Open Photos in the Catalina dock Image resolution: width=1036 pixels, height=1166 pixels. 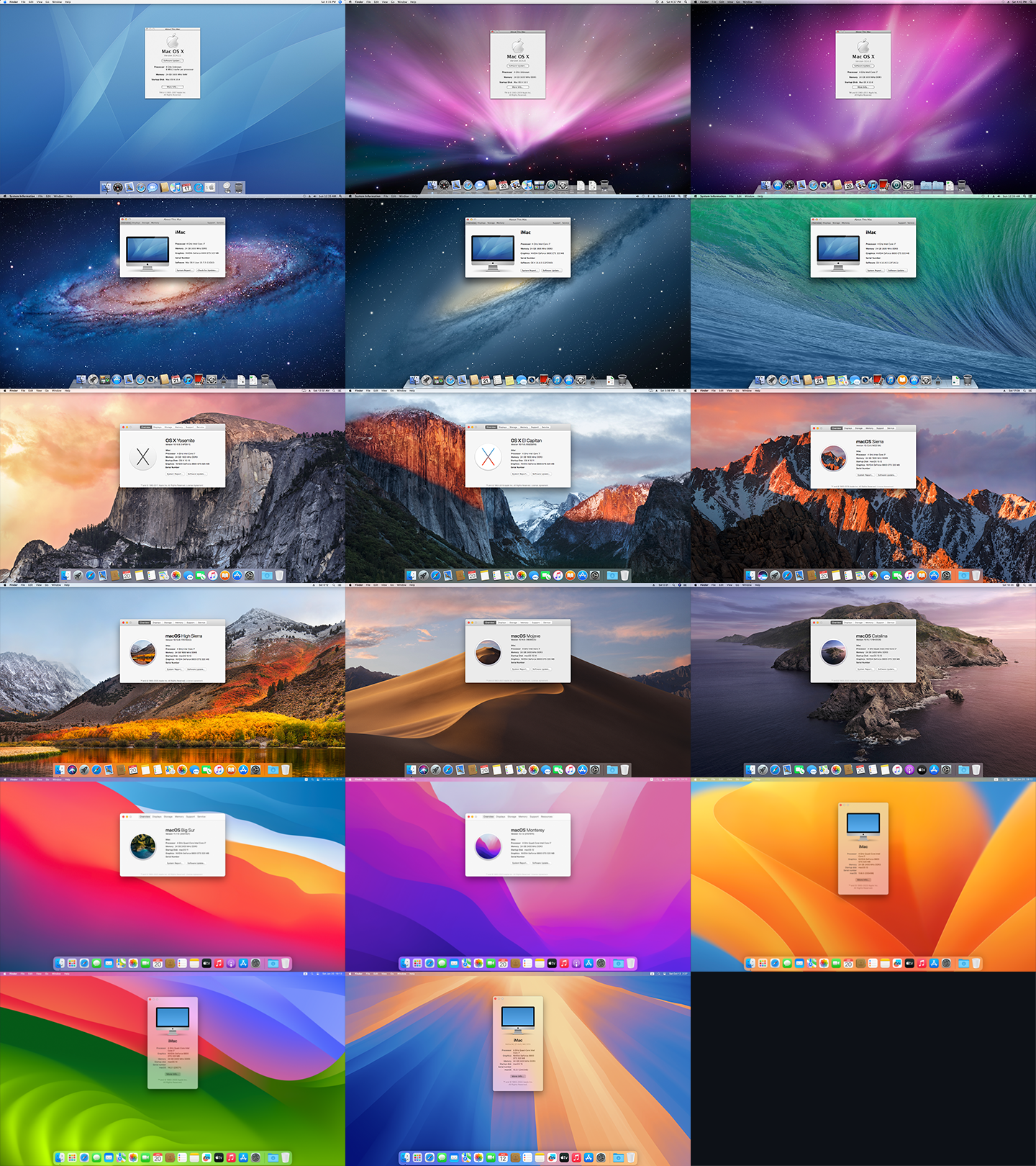pos(836,769)
